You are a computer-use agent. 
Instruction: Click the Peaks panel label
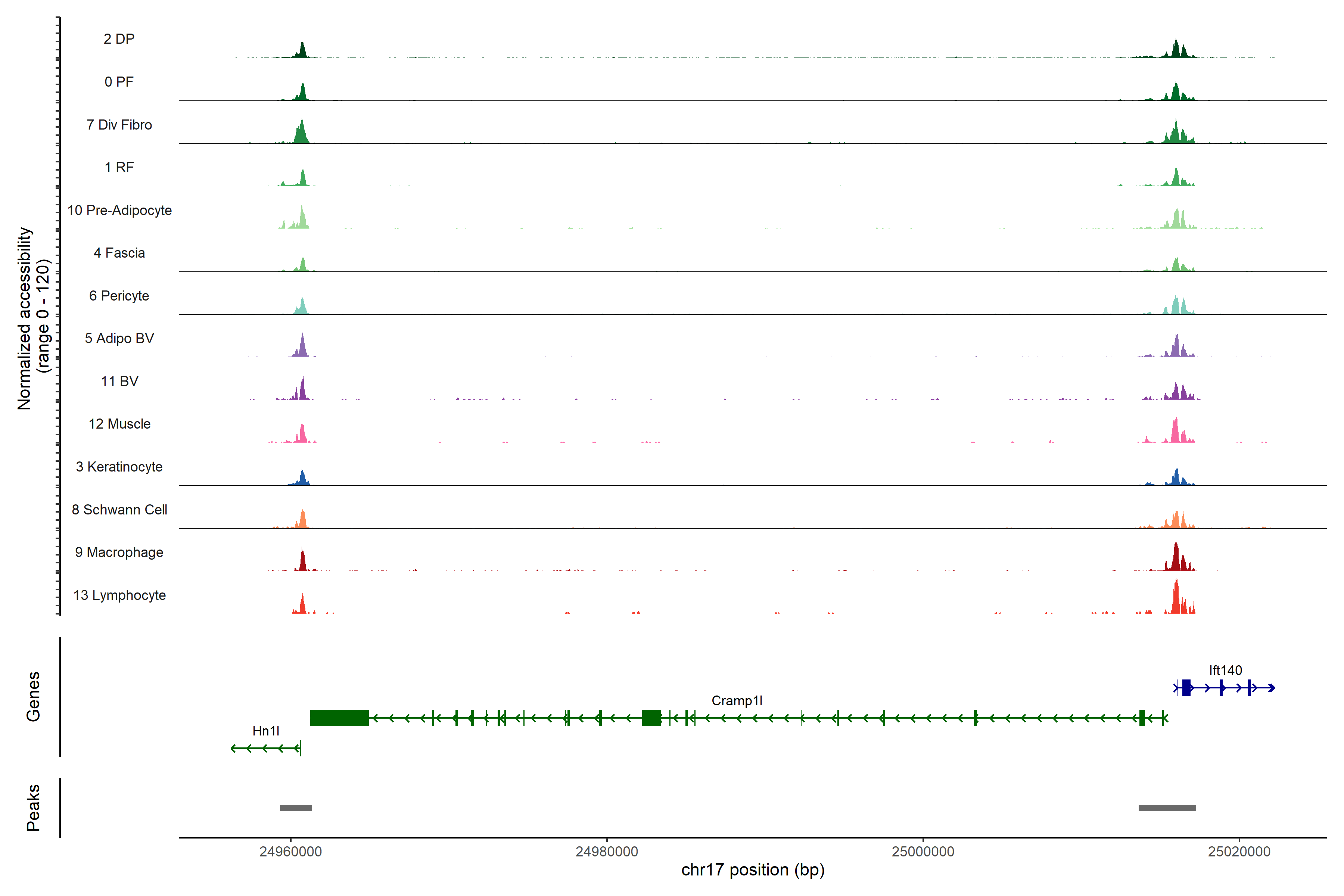33,808
